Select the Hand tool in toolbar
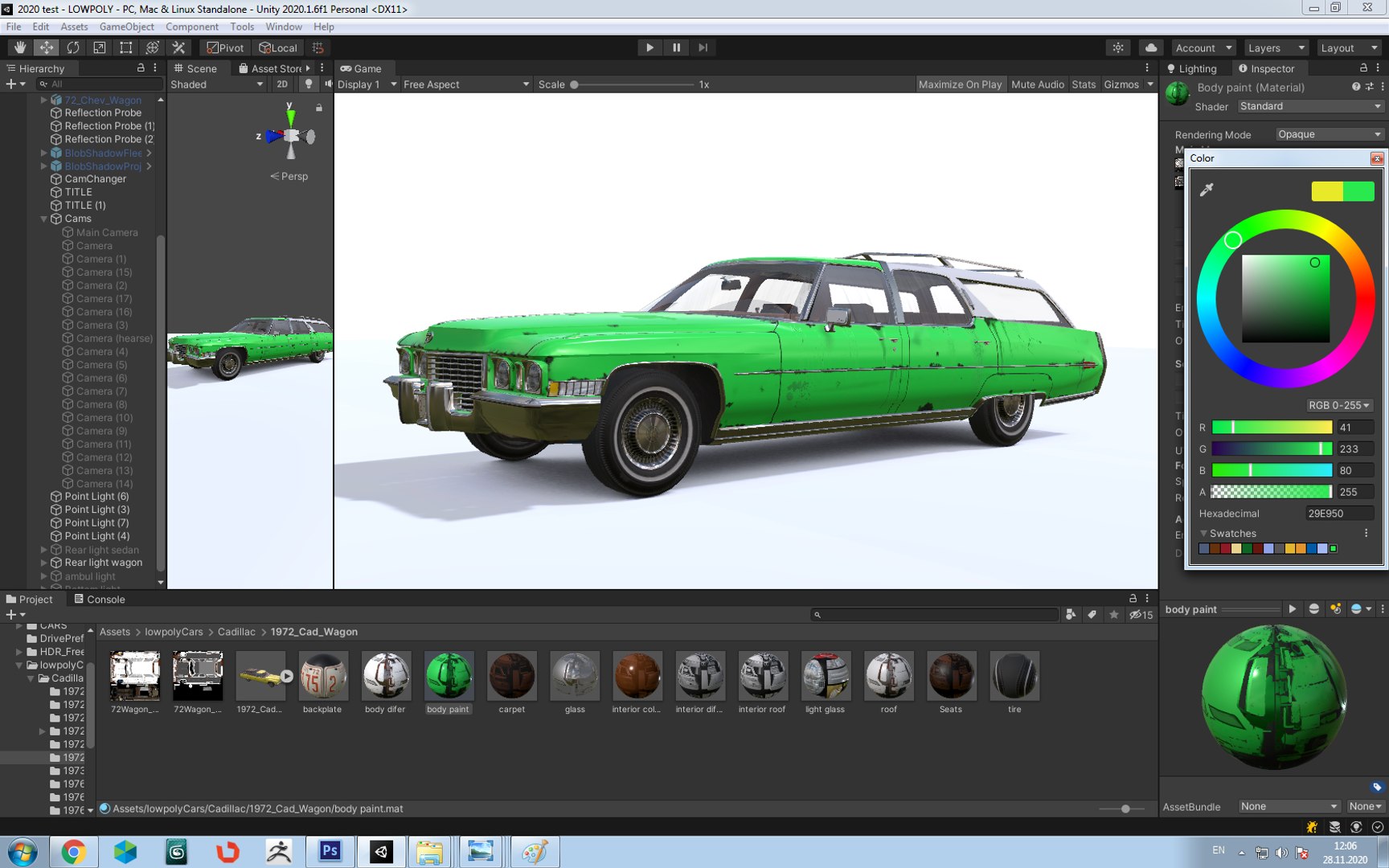The height and width of the screenshot is (868, 1389). coord(20,47)
